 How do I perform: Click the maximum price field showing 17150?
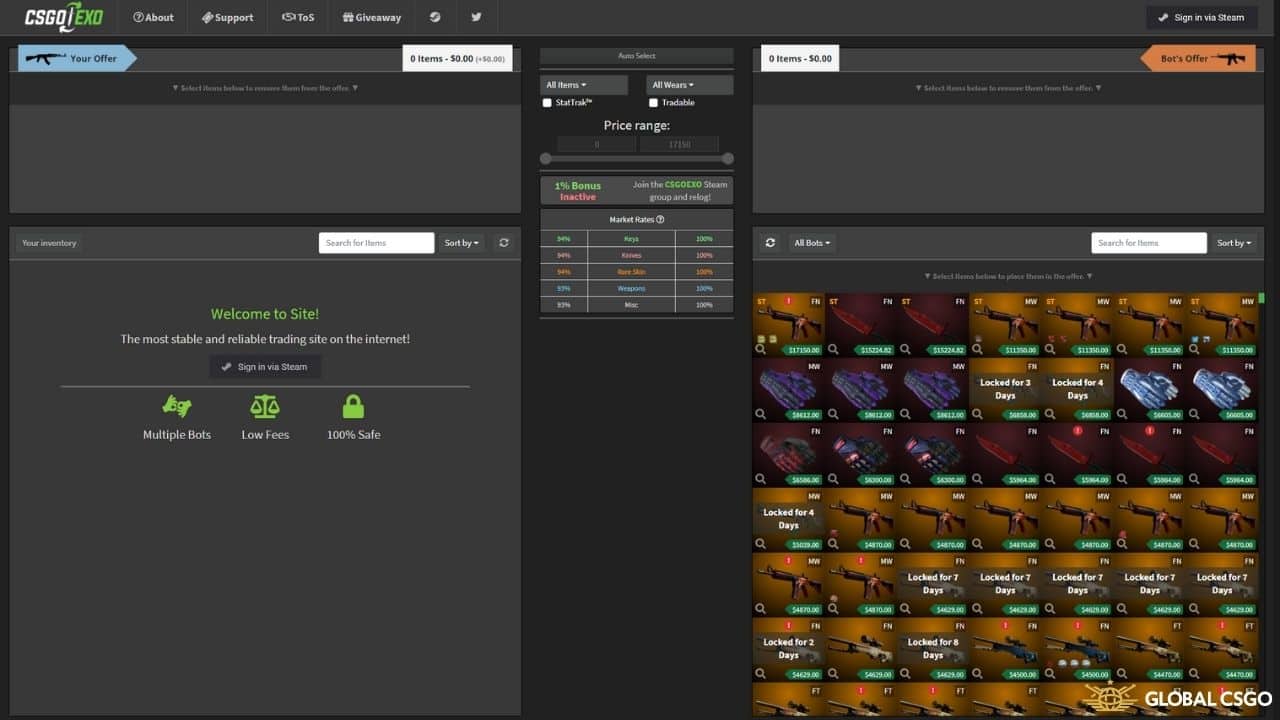click(679, 145)
